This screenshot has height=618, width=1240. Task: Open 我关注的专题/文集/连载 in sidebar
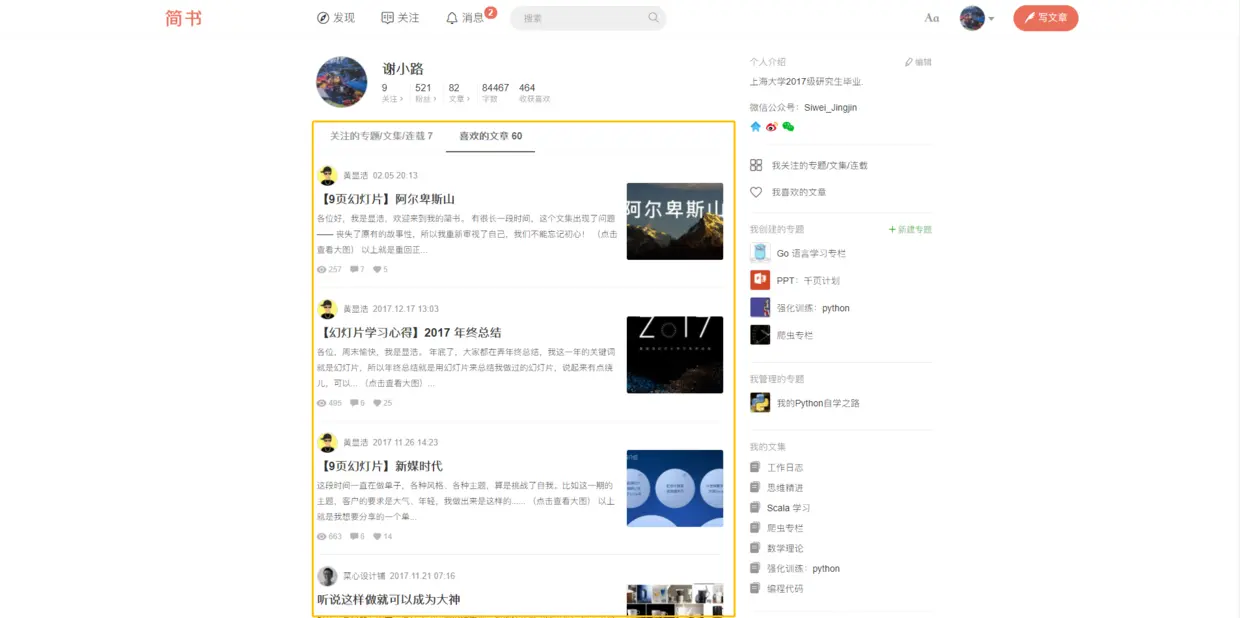click(809, 165)
